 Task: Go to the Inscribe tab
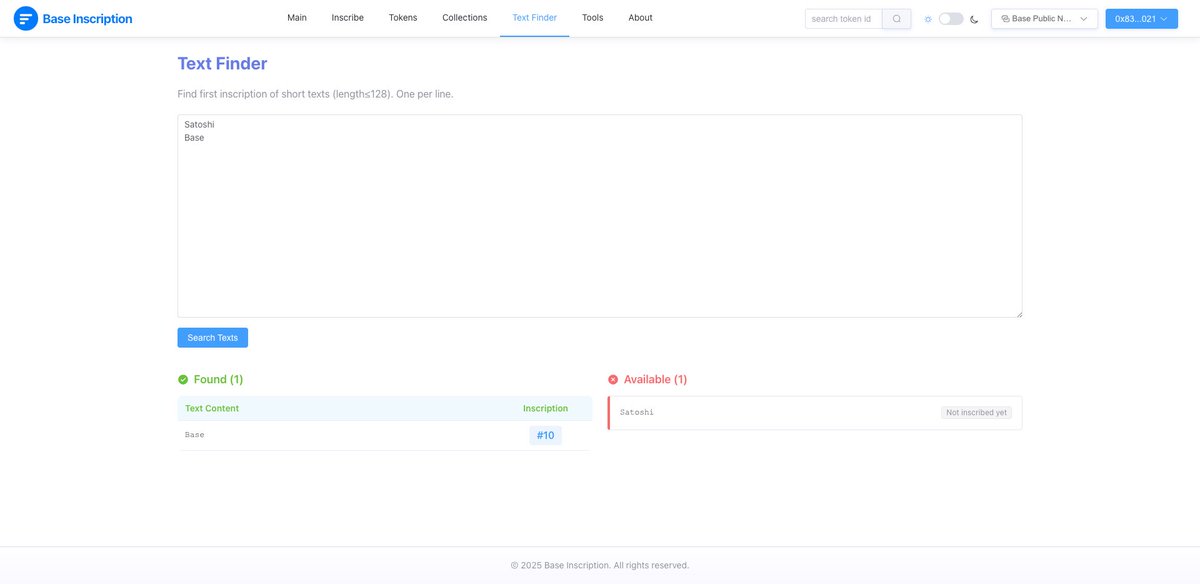point(348,18)
